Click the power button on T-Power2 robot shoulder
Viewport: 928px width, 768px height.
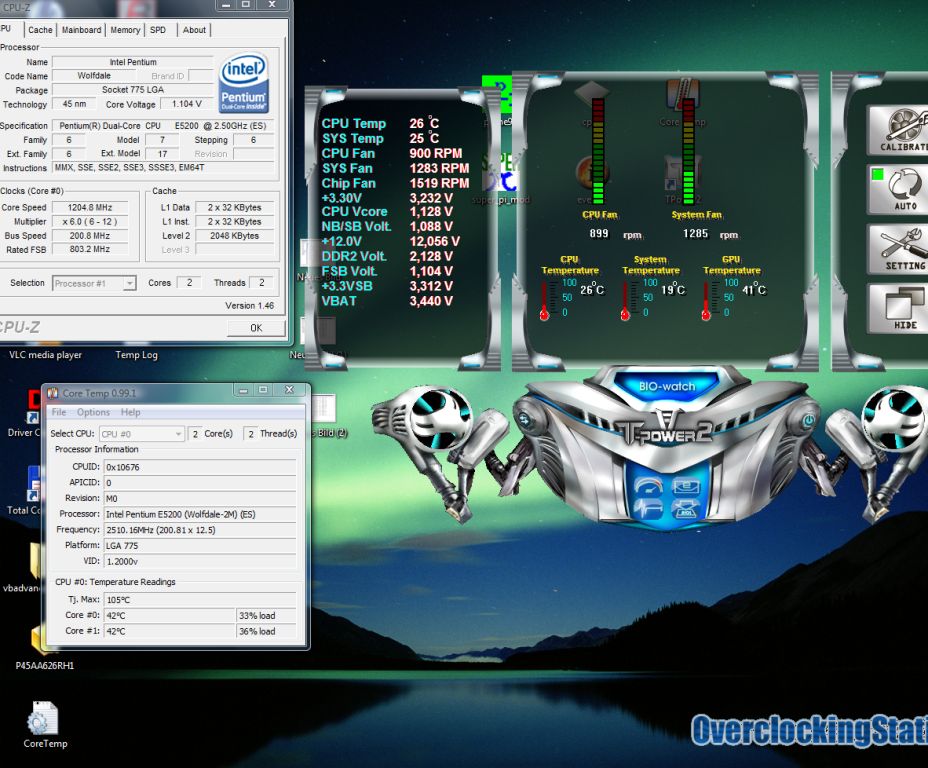coord(808,421)
